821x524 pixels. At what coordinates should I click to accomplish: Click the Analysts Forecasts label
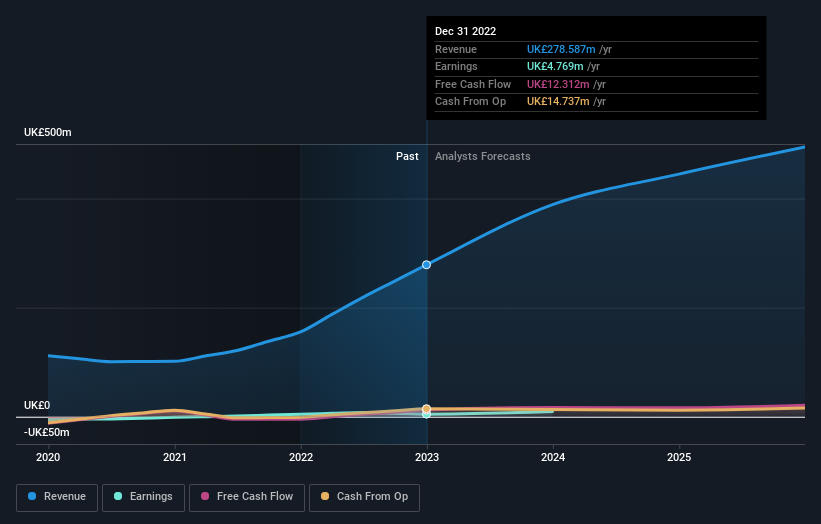pyautogui.click(x=483, y=156)
